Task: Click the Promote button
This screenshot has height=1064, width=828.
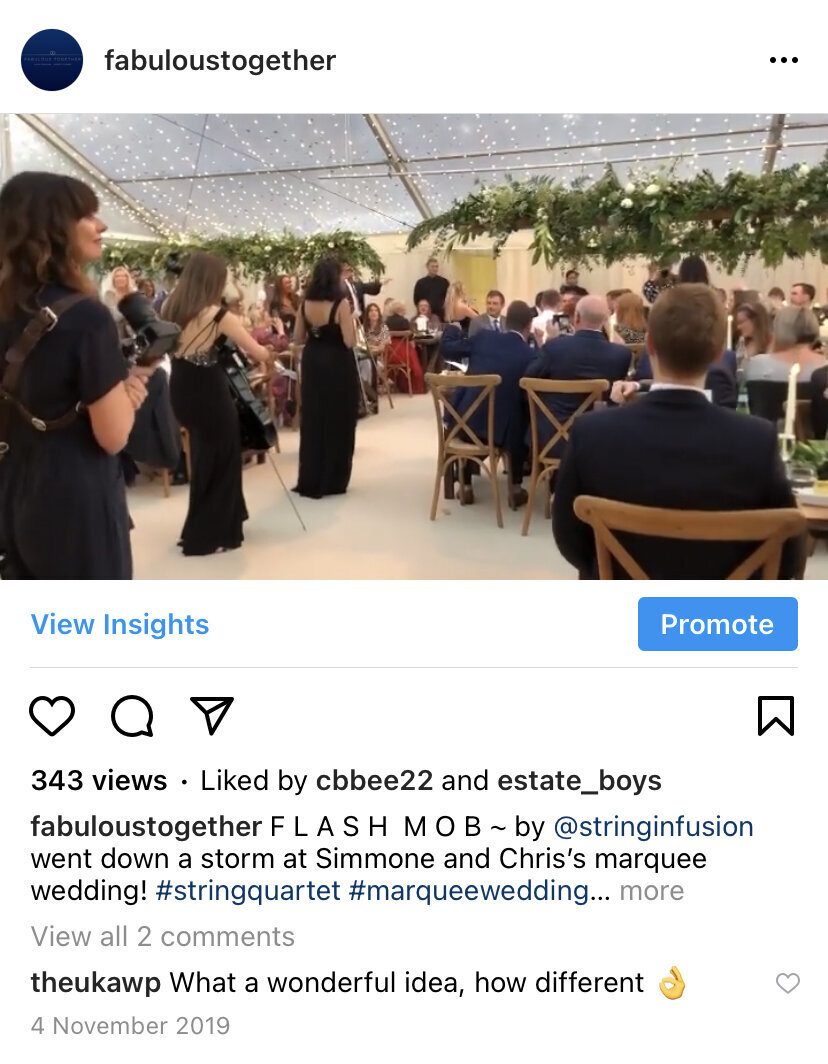Action: tap(717, 624)
